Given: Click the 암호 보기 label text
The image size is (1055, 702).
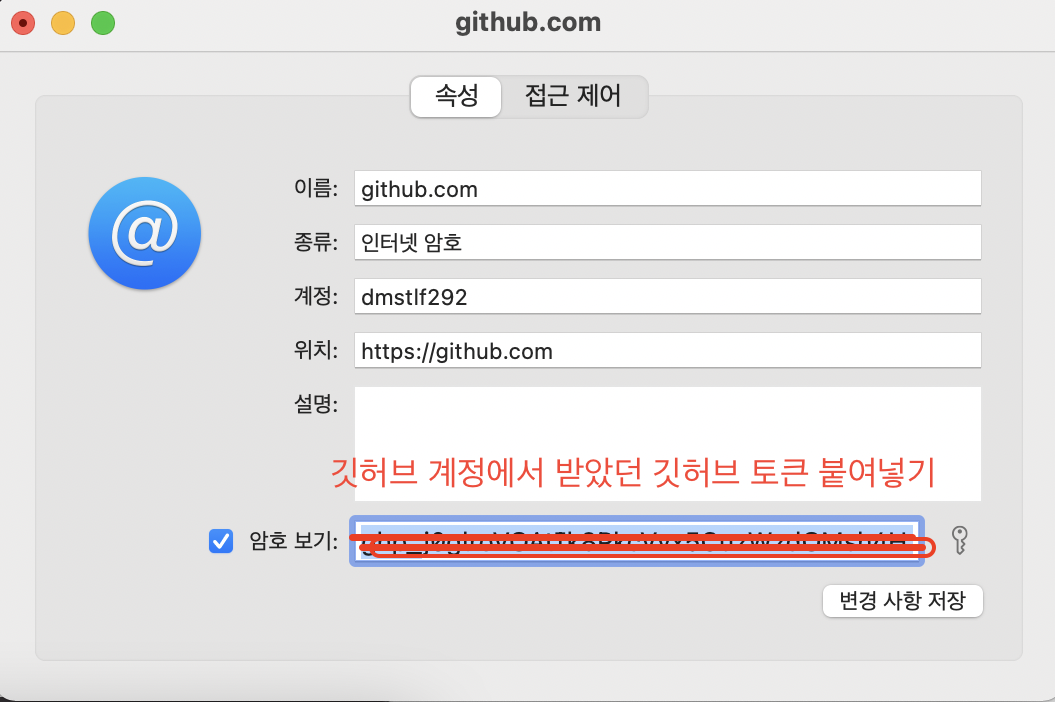Looking at the screenshot, I should pyautogui.click(x=293, y=540).
